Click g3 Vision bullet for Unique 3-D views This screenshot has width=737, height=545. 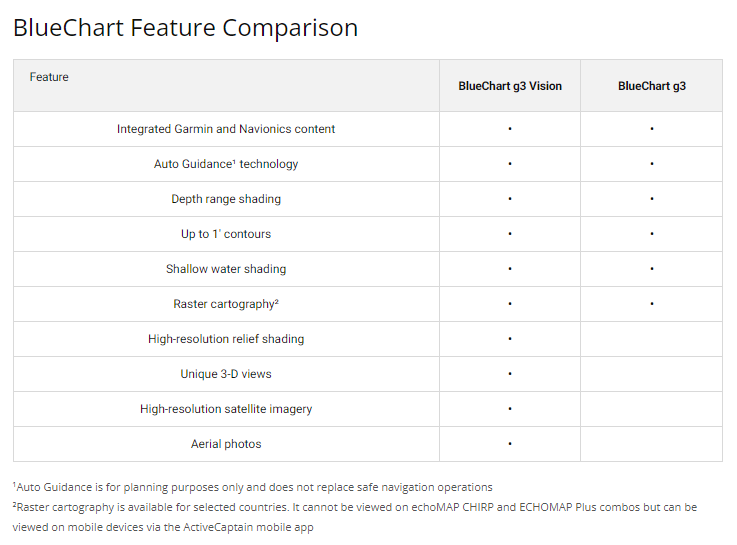510,374
